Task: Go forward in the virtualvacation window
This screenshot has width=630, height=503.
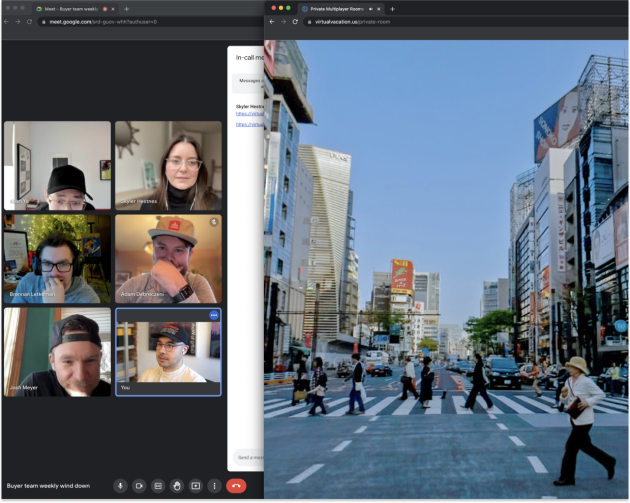Action: [x=284, y=22]
